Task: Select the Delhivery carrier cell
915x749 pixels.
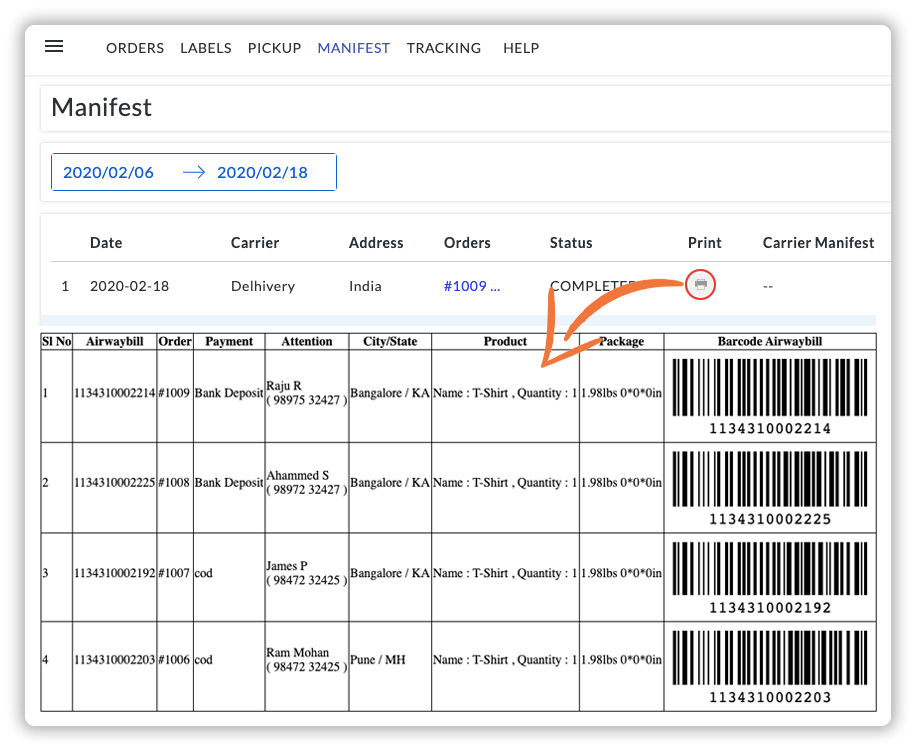Action: (x=263, y=286)
